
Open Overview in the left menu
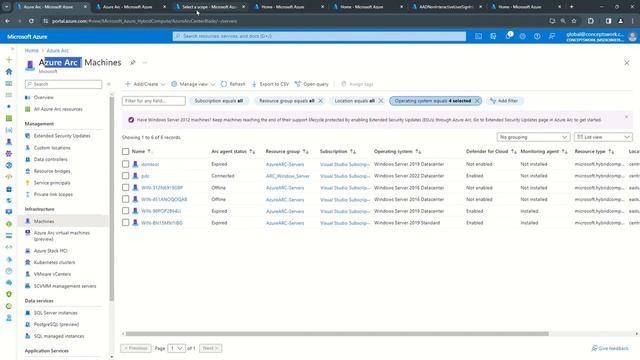pyautogui.click(x=44, y=98)
